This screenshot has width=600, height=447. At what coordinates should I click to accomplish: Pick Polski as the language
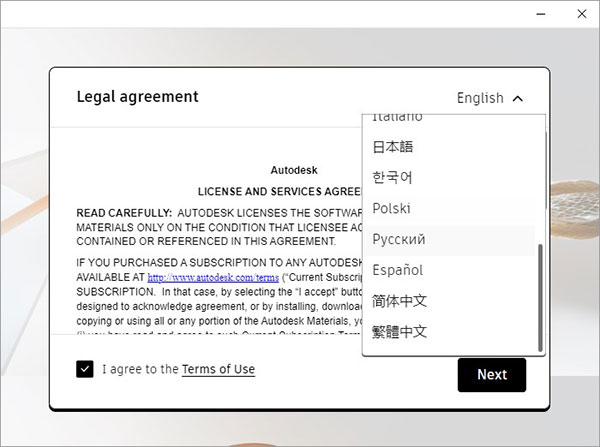click(392, 209)
